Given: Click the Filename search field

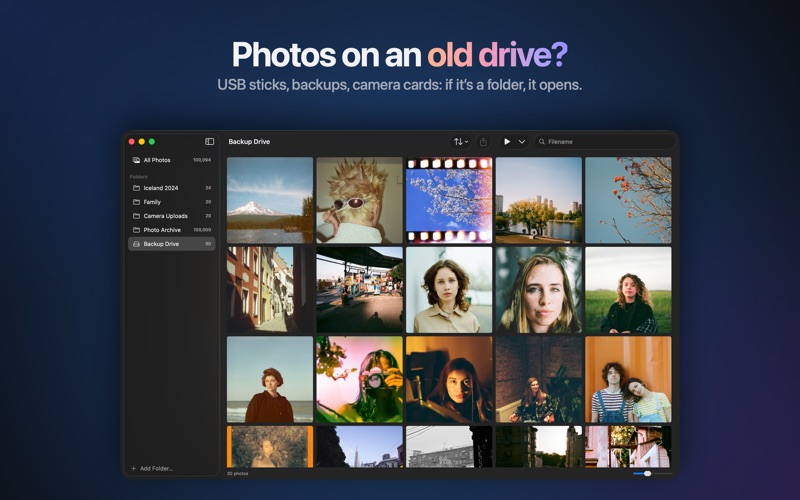Looking at the screenshot, I should [605, 142].
